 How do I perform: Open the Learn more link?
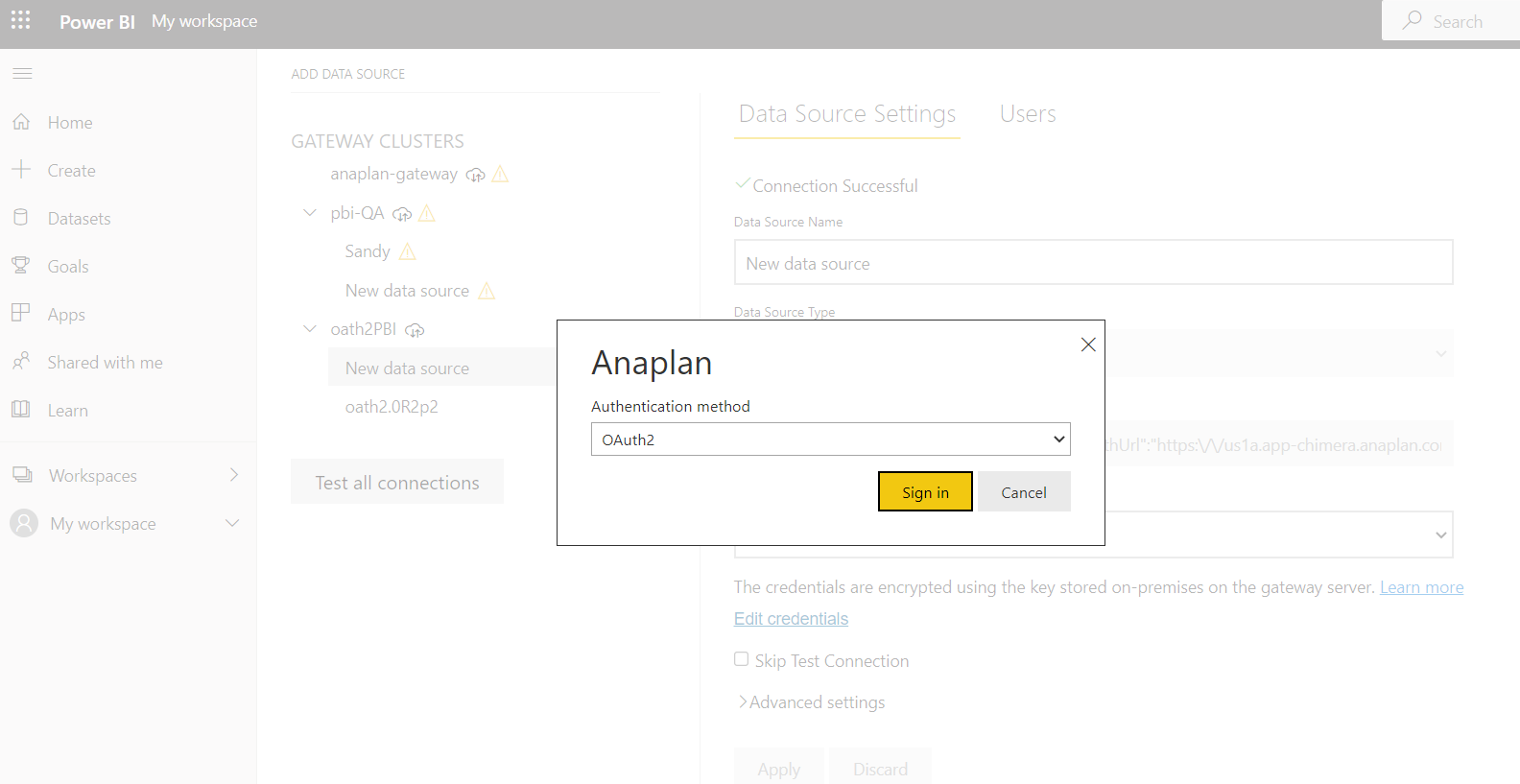[1421, 587]
